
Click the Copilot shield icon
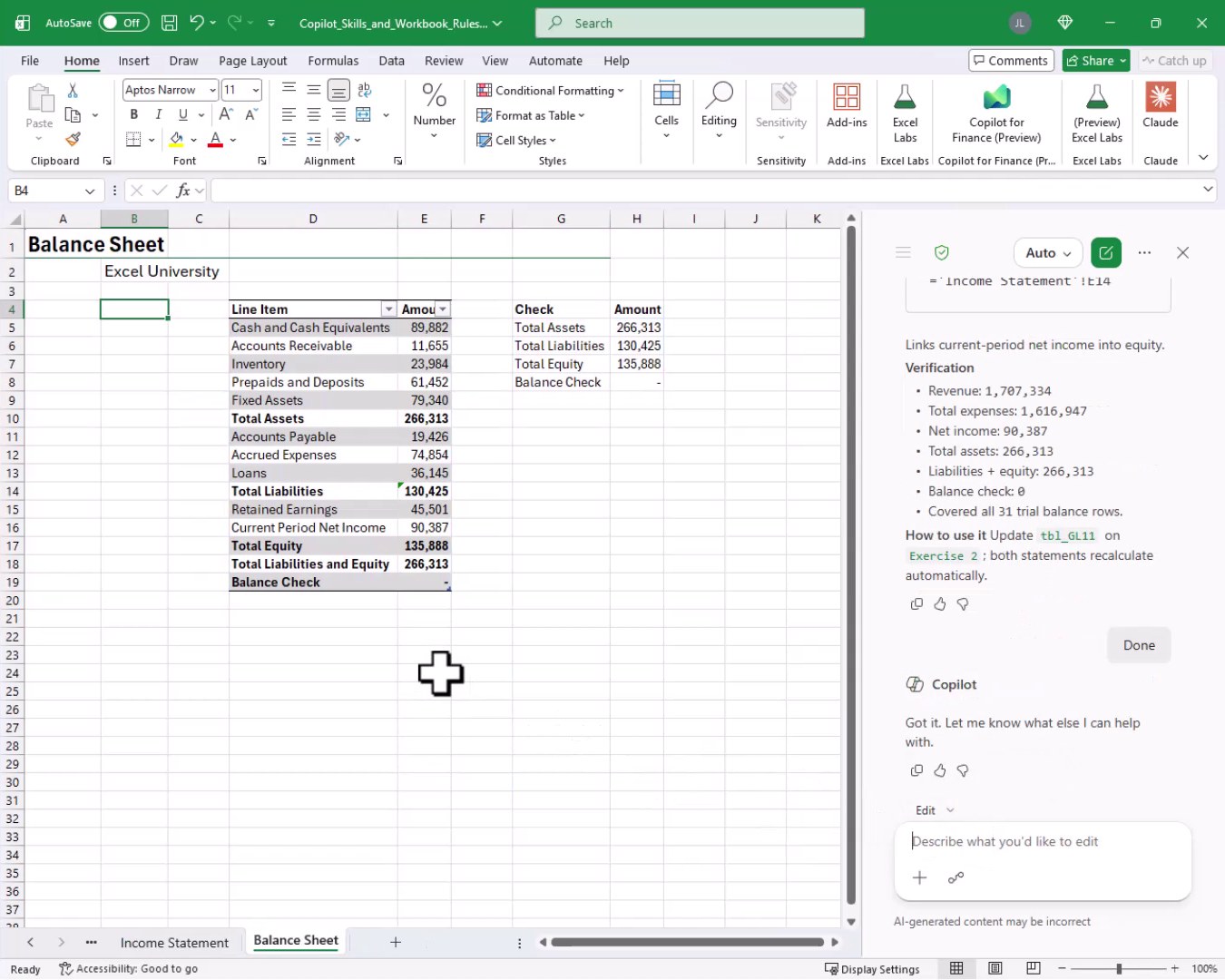(x=942, y=253)
